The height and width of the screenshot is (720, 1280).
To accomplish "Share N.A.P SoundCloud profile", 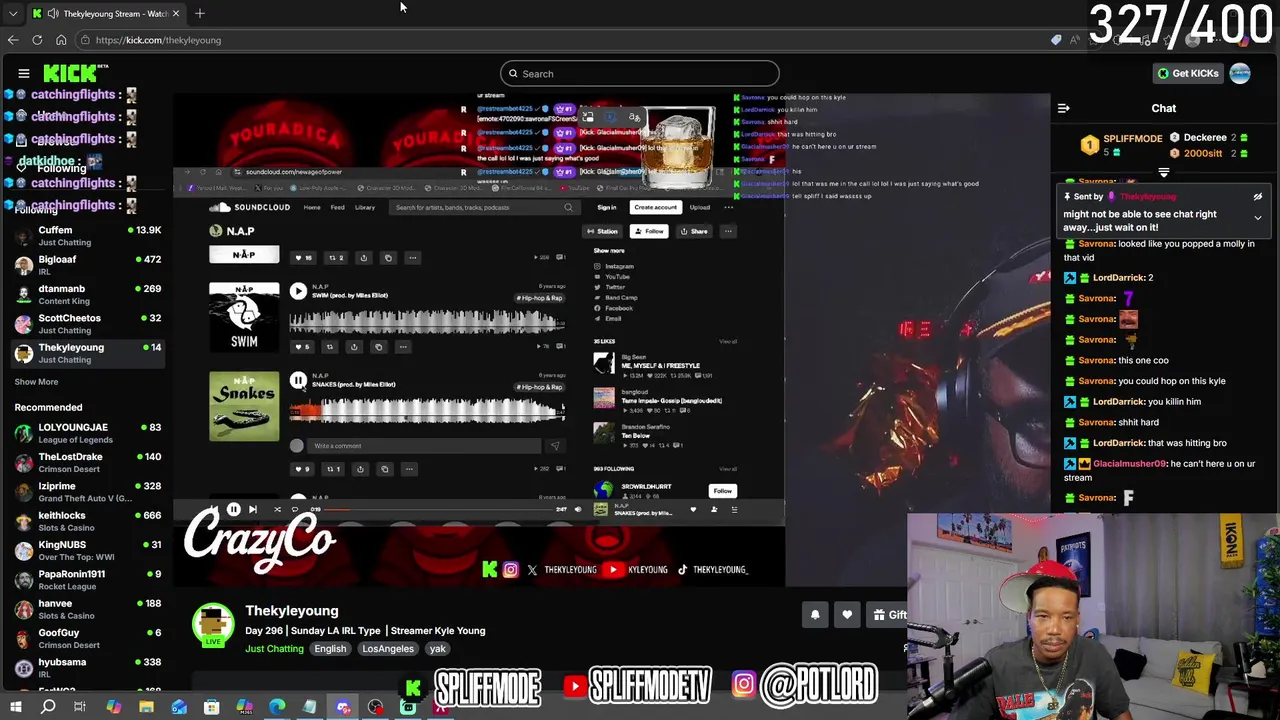I will coord(694,231).
